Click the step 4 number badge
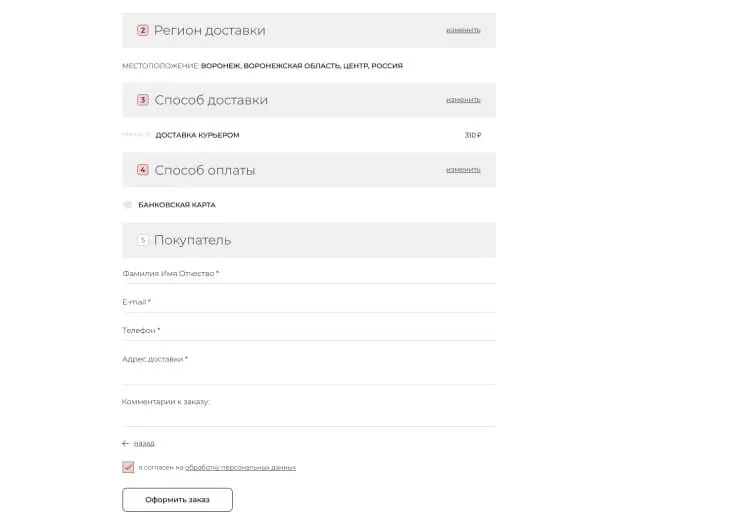The height and width of the screenshot is (525, 755). [143, 170]
